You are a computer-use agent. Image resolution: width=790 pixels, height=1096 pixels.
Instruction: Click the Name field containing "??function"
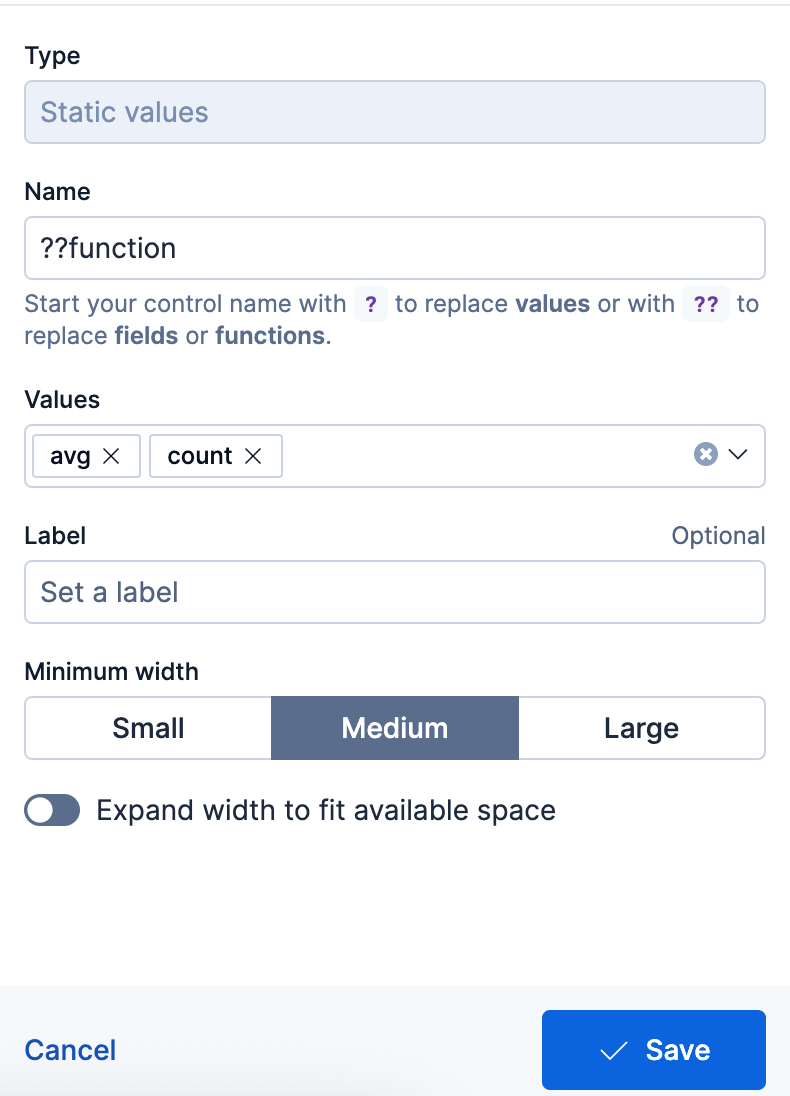(394, 248)
